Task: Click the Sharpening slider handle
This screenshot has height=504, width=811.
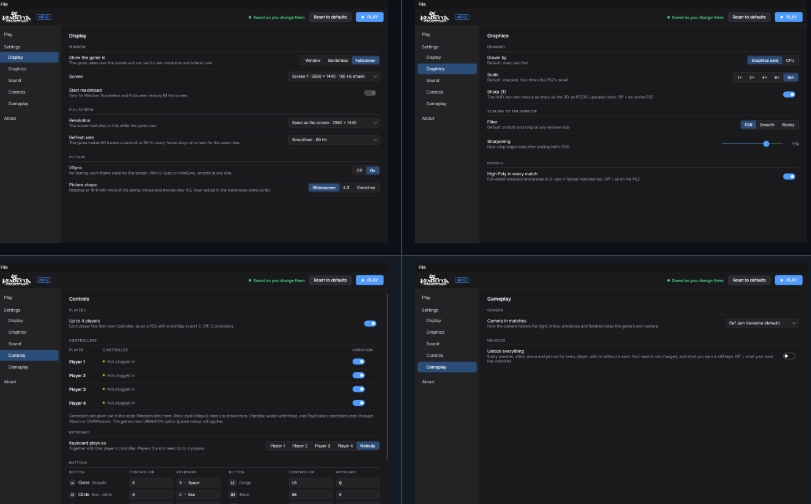Action: tap(766, 144)
